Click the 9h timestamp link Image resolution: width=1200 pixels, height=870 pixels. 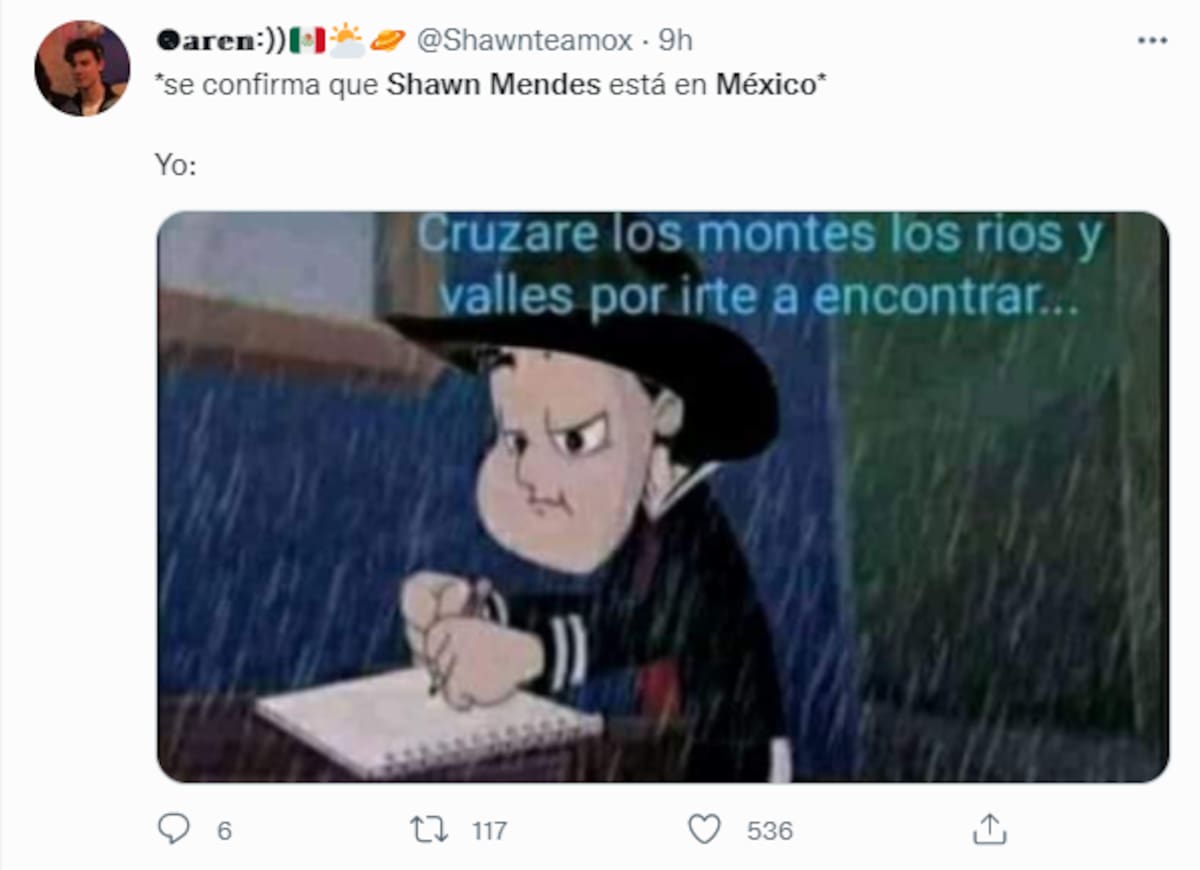click(x=676, y=40)
